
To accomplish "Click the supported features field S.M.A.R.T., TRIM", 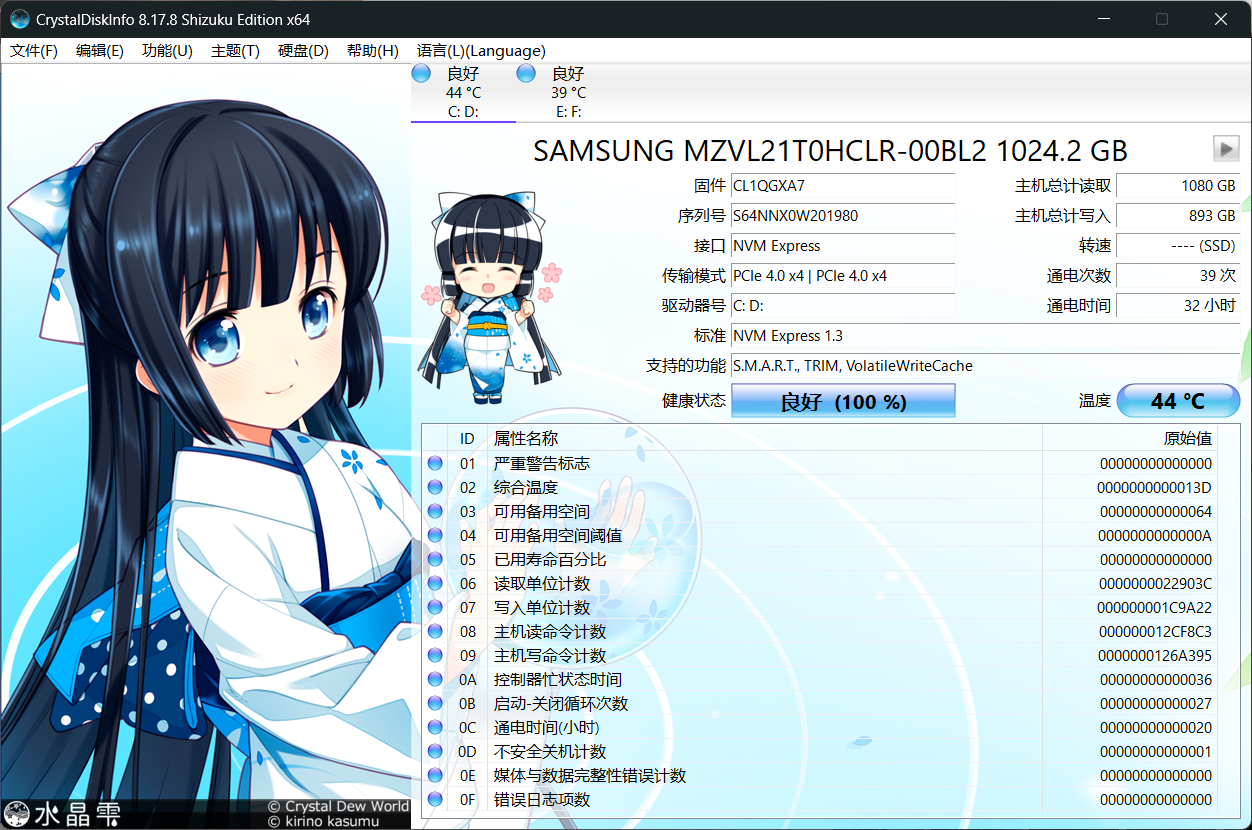I will click(985, 366).
